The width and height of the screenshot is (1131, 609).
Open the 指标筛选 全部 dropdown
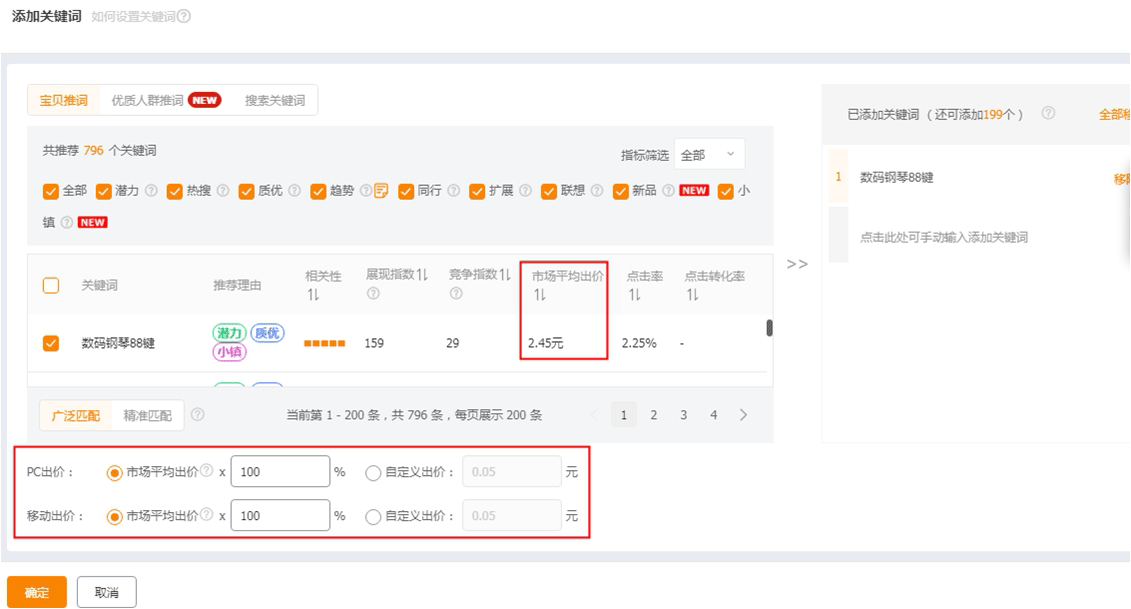point(708,155)
